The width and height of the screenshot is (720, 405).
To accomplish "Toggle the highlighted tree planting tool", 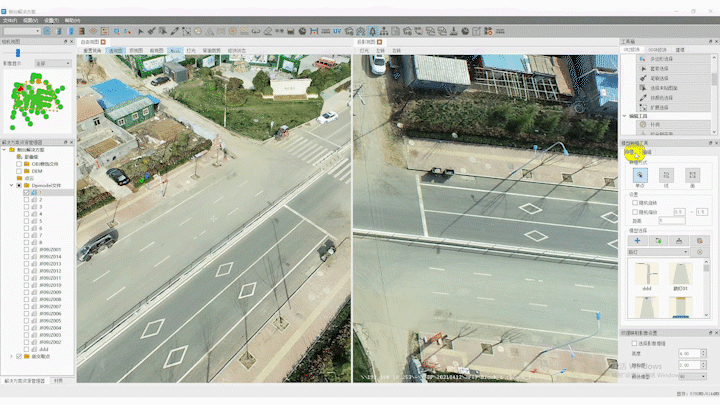I will click(372, 31).
